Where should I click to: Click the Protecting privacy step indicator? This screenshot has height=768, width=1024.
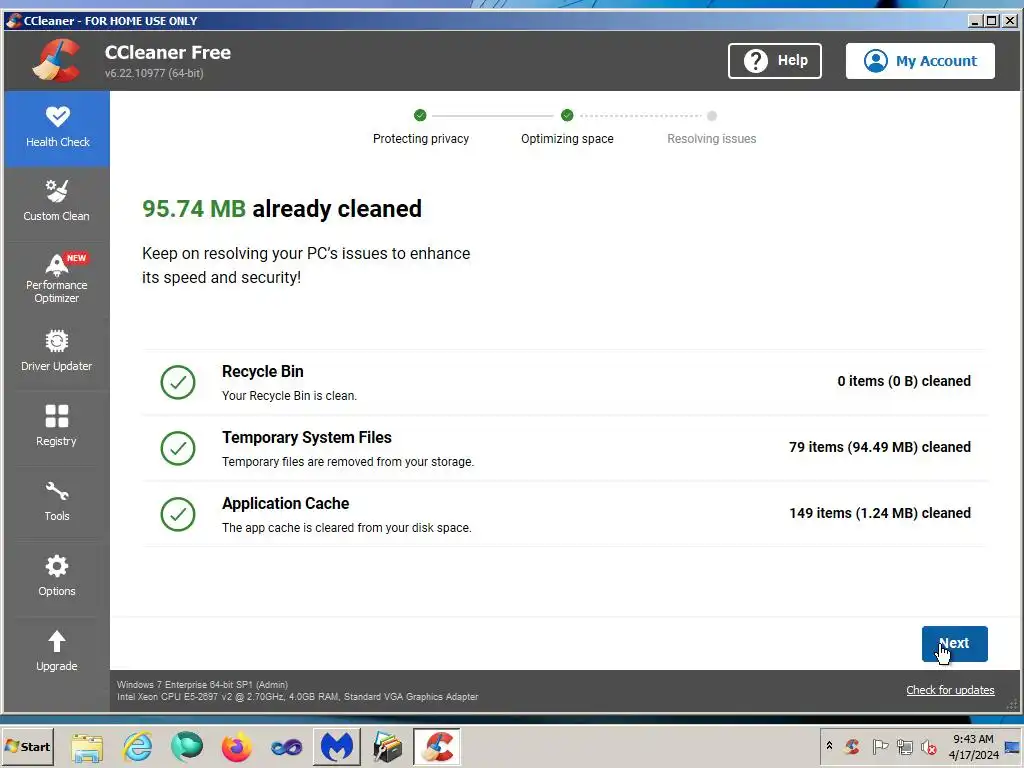tap(420, 116)
